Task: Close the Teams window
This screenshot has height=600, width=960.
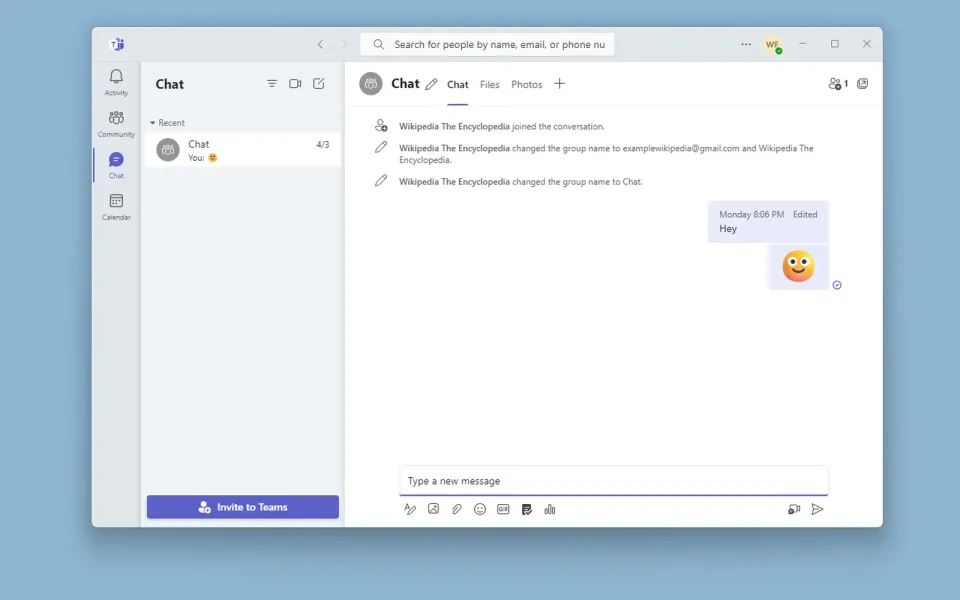Action: [x=866, y=43]
